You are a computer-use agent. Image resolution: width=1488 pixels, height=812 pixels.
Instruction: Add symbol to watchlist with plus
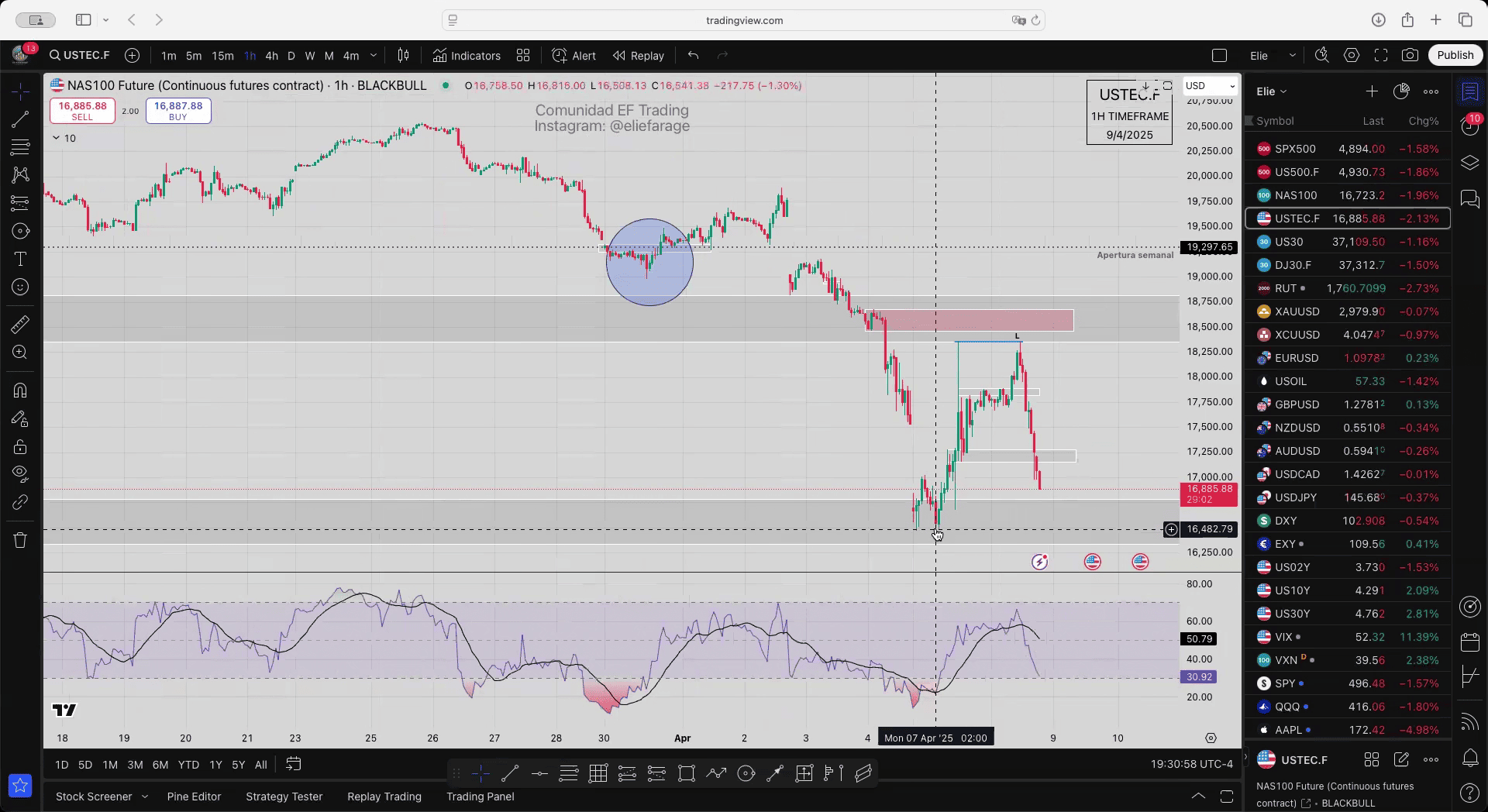[1372, 91]
